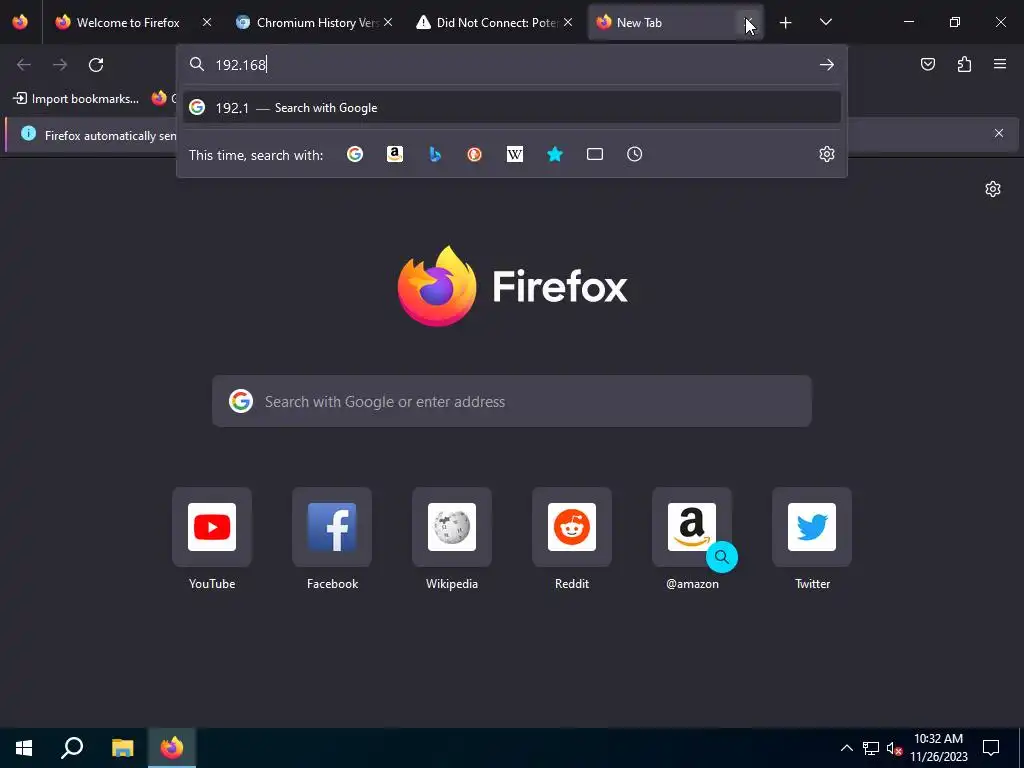Go forward one page
Viewport: 1024px width, 768px height.
[x=59, y=65]
